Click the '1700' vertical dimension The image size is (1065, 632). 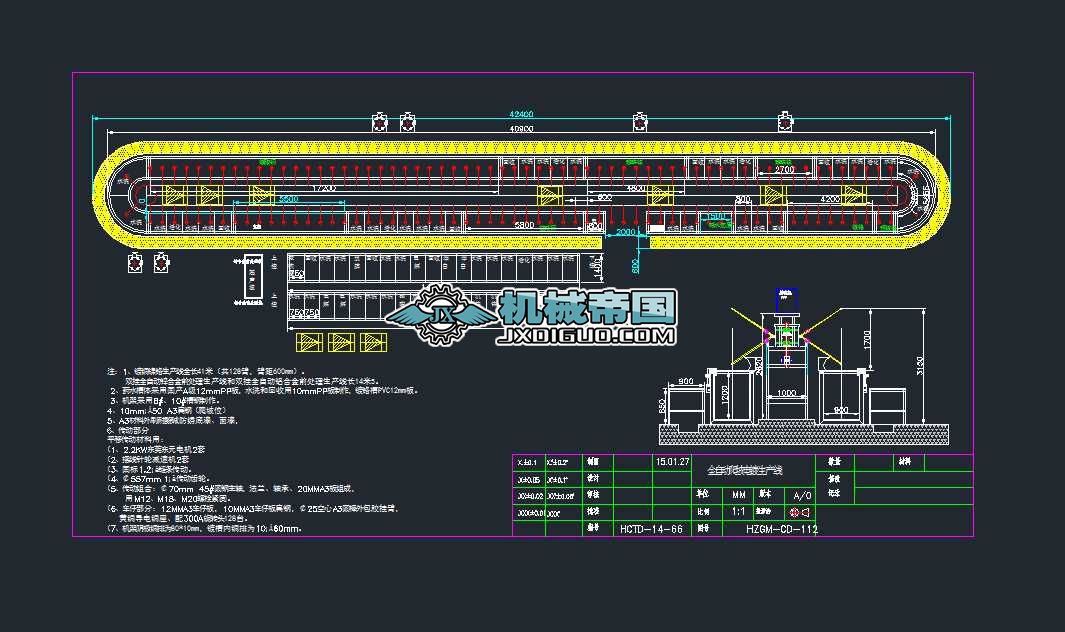(867, 339)
